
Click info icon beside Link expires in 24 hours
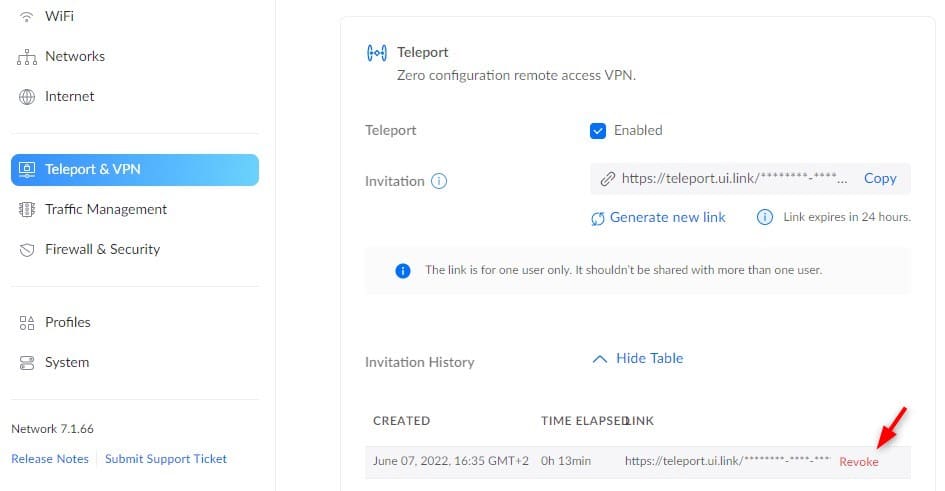click(x=764, y=217)
